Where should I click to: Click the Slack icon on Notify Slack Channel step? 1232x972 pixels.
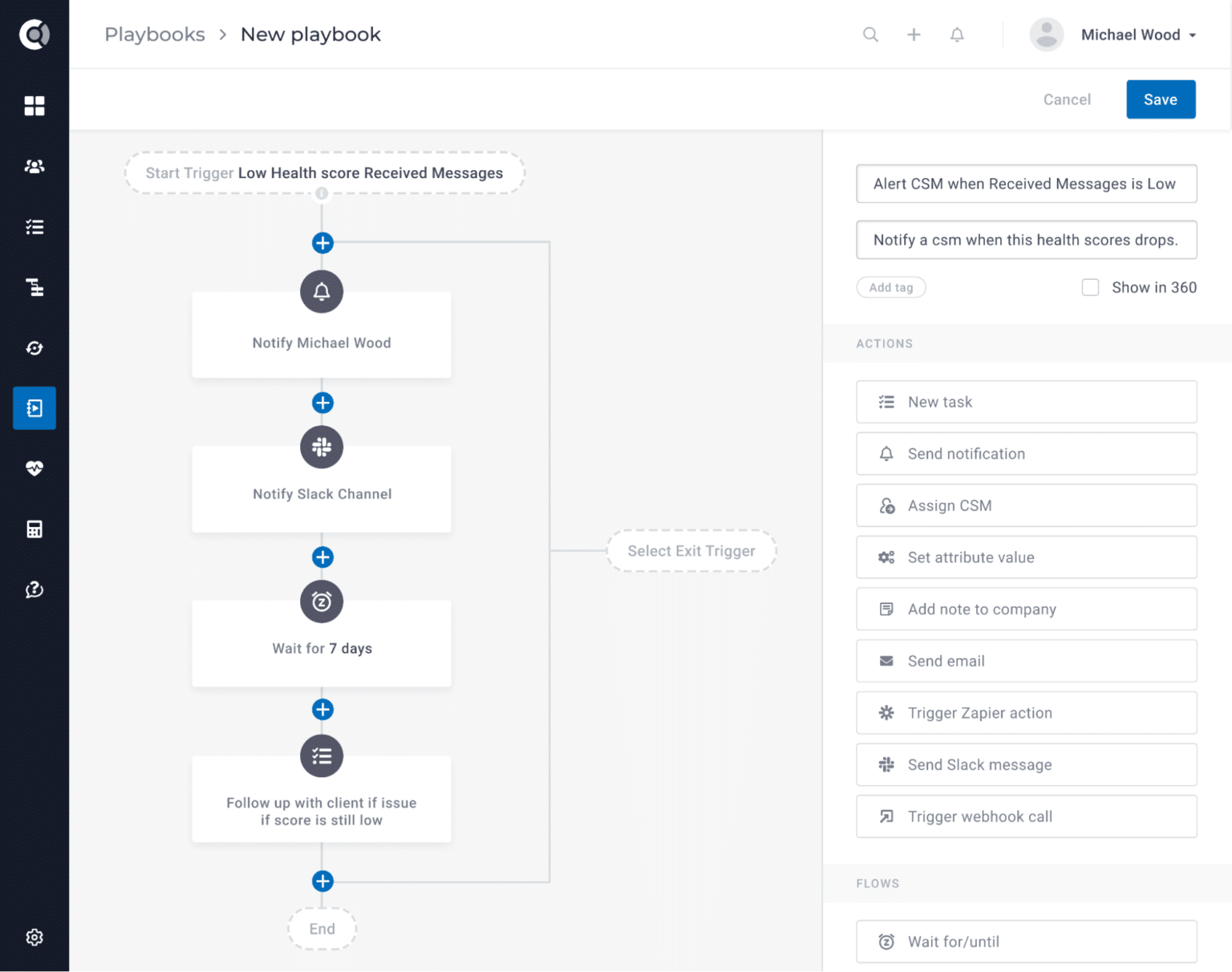click(322, 448)
